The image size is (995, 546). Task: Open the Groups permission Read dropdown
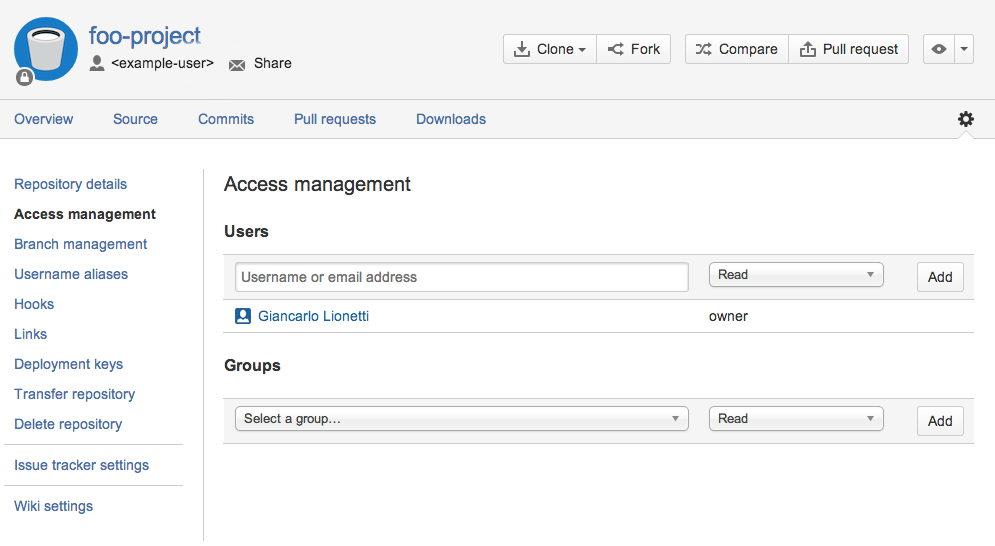click(795, 419)
